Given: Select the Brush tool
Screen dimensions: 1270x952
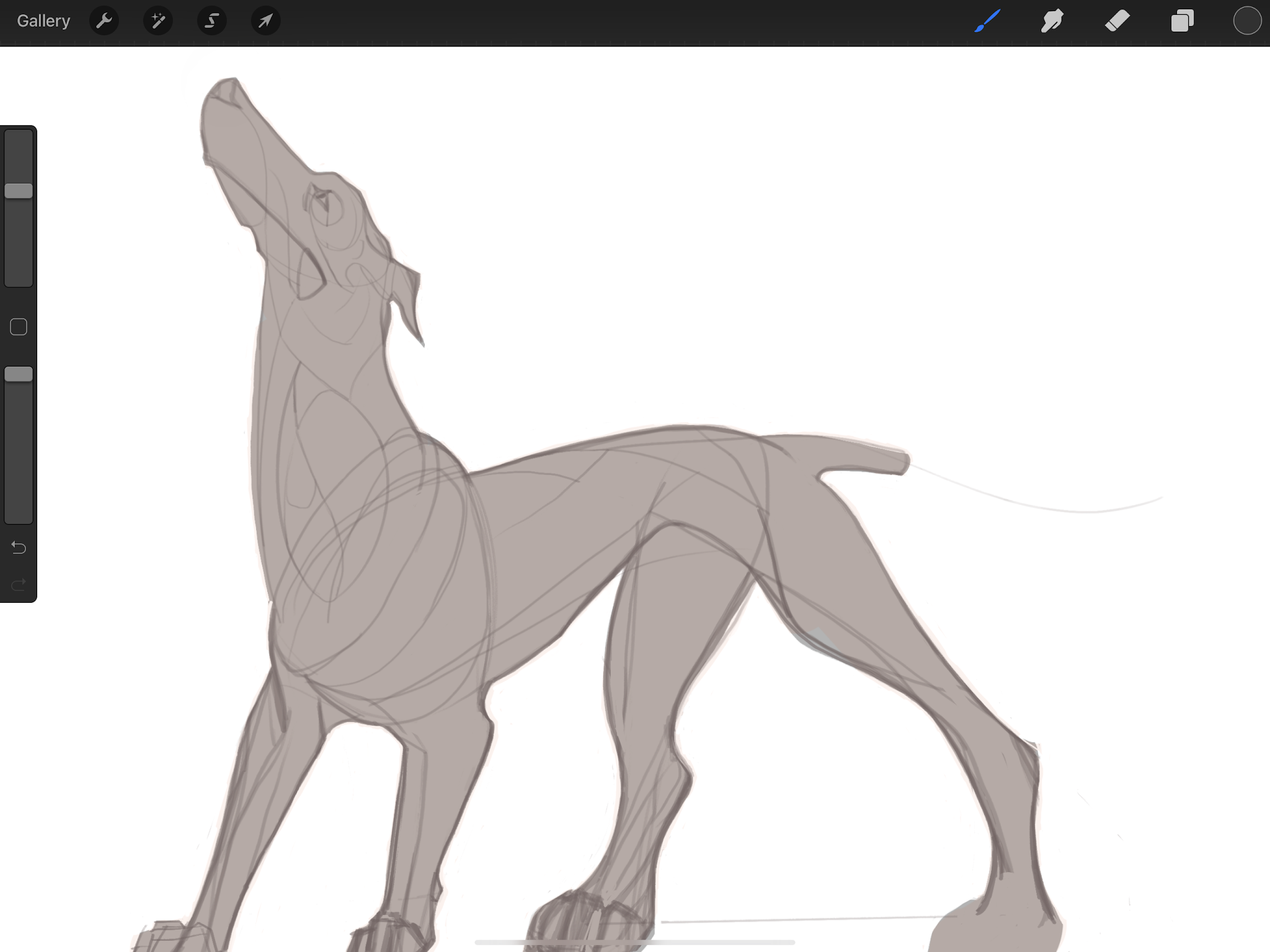Looking at the screenshot, I should click(987, 21).
